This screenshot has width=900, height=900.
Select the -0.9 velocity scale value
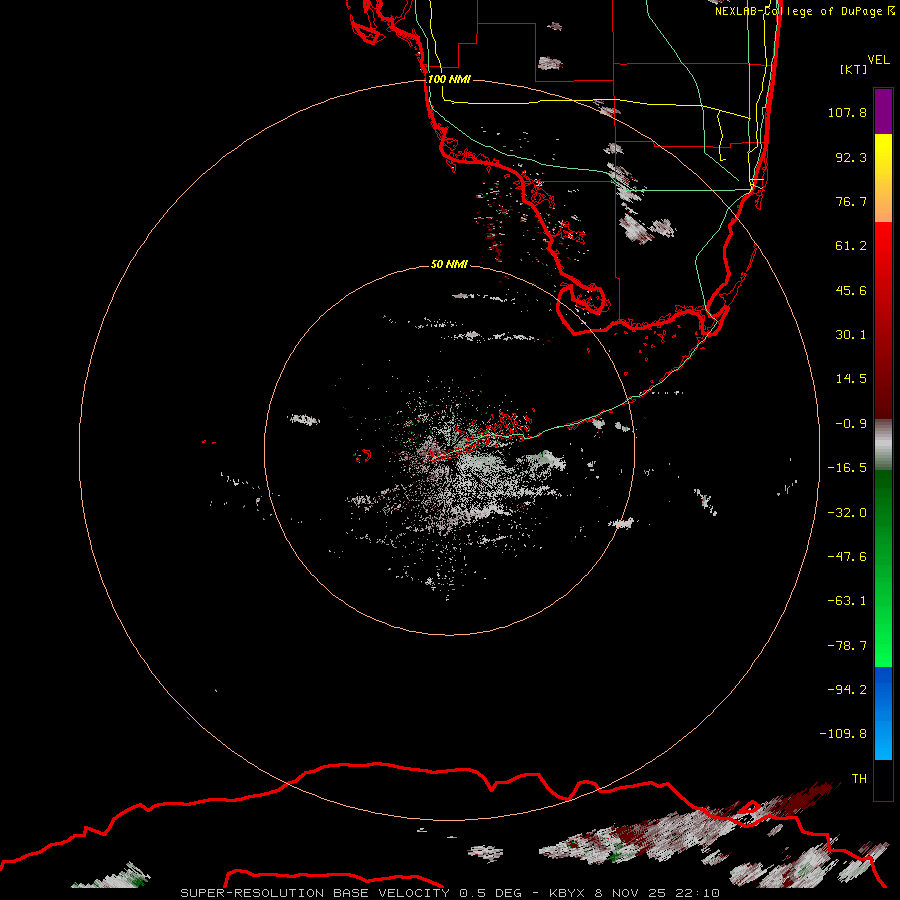[851, 424]
